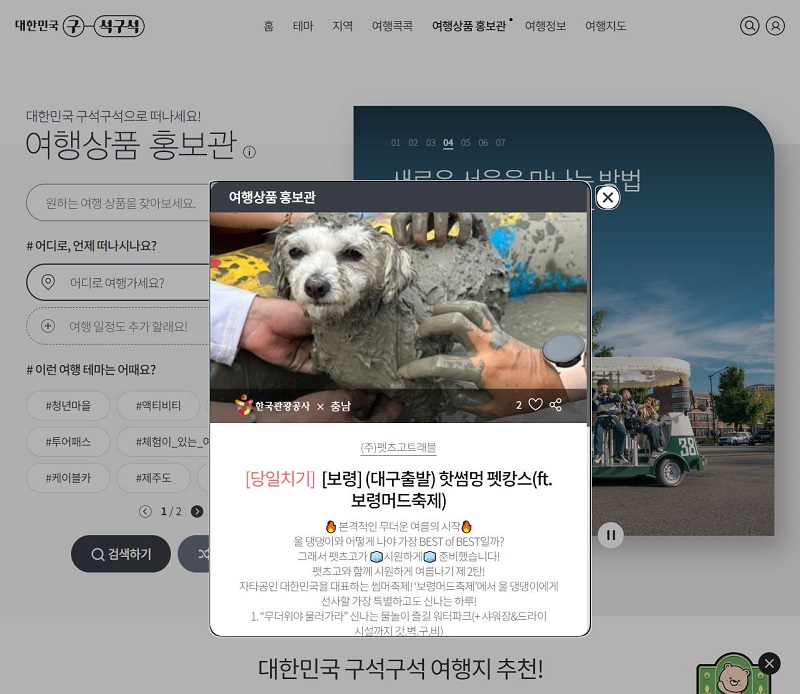
Task: Click the travel product search input field
Action: click(118, 203)
